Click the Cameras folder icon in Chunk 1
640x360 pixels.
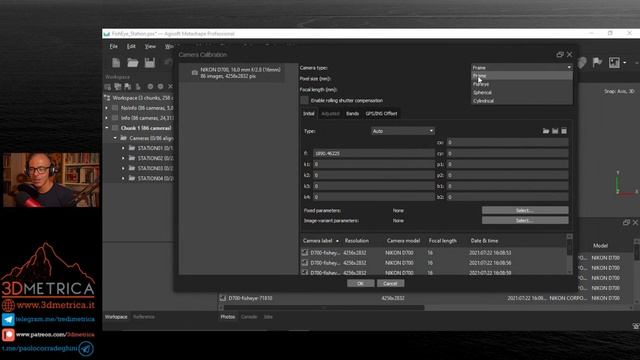tap(124, 138)
